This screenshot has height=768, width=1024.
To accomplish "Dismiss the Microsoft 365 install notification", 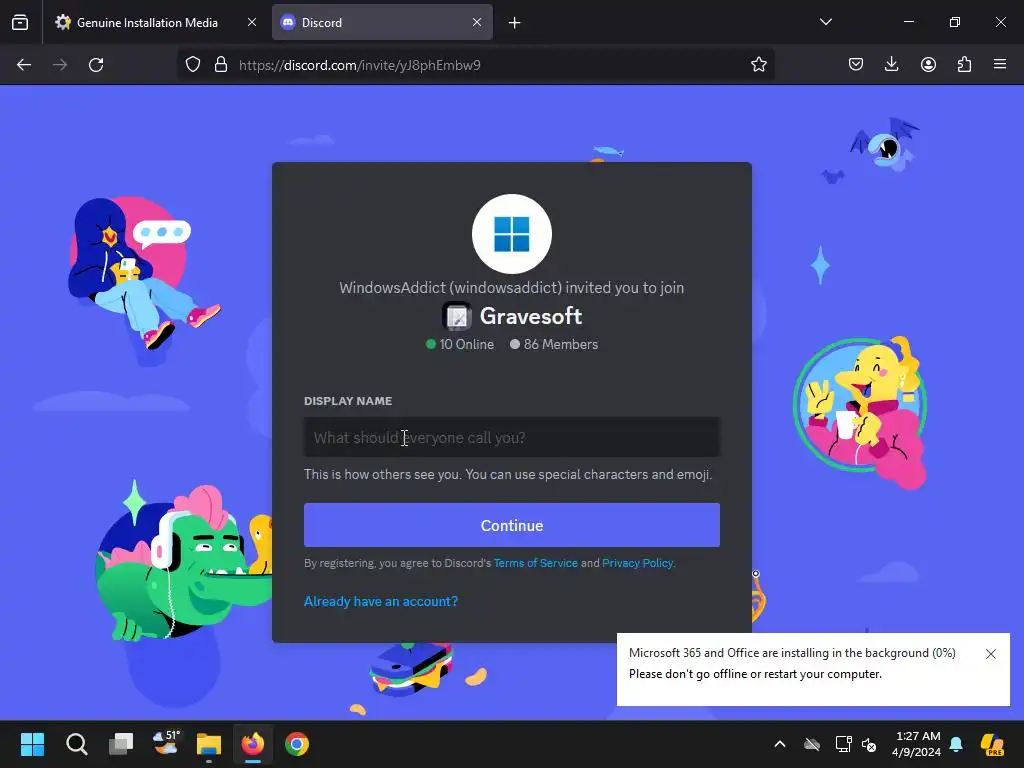I will tap(991, 654).
